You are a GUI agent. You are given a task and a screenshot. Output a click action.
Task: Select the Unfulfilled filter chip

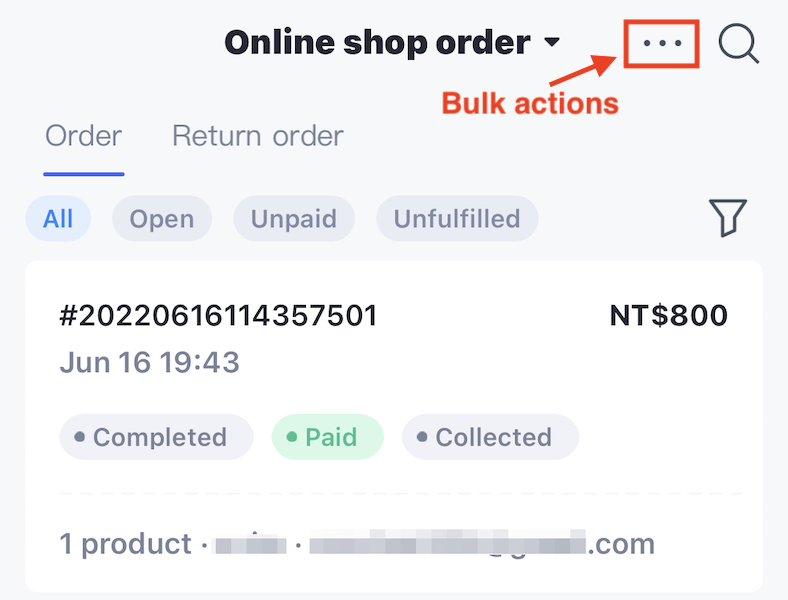(457, 219)
